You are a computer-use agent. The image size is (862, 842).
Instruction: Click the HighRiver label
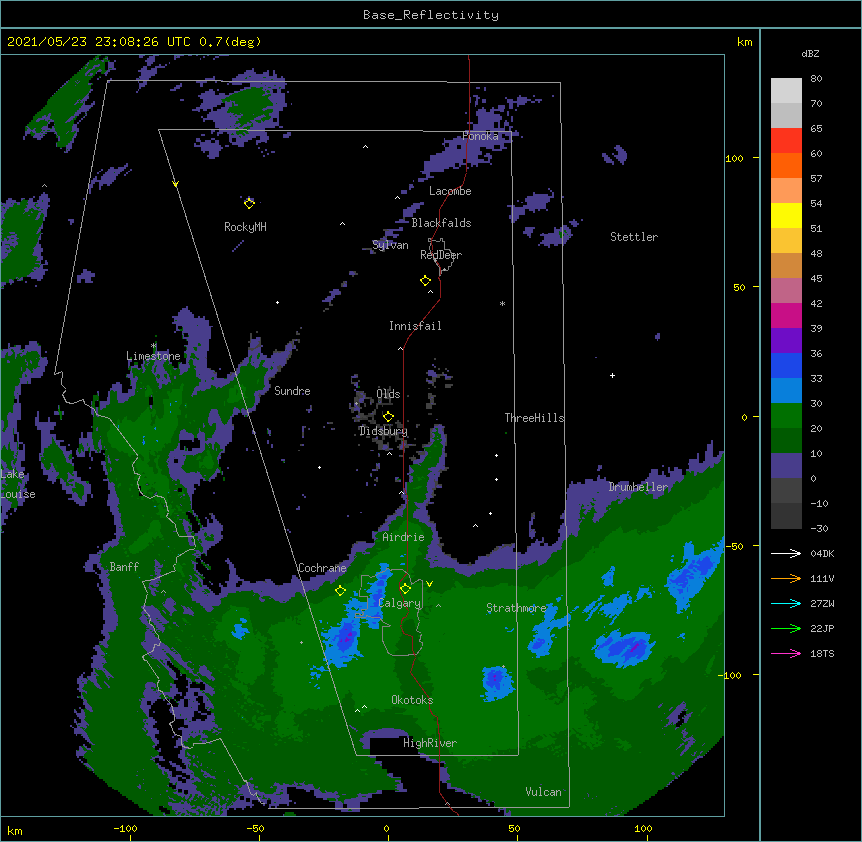(x=430, y=743)
